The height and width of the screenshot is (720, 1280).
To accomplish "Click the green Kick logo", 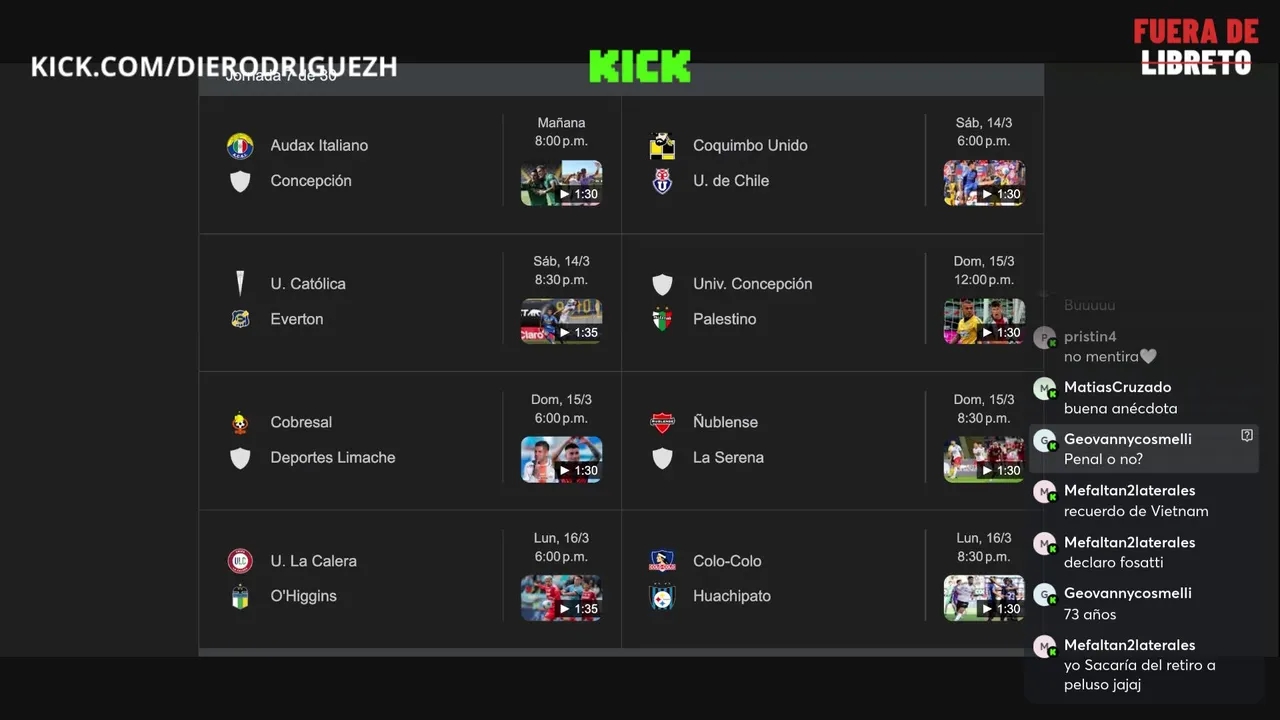I will click(640, 66).
